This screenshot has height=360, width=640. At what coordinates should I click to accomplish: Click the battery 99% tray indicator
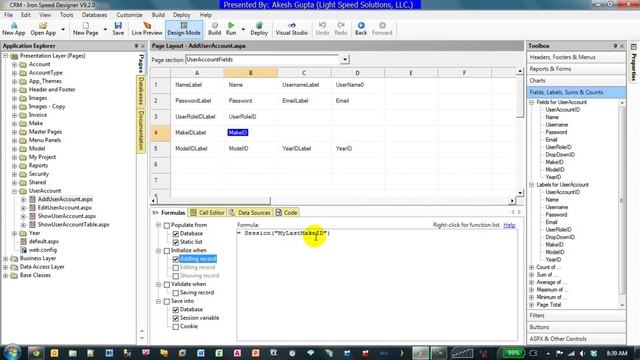pyautogui.click(x=513, y=353)
